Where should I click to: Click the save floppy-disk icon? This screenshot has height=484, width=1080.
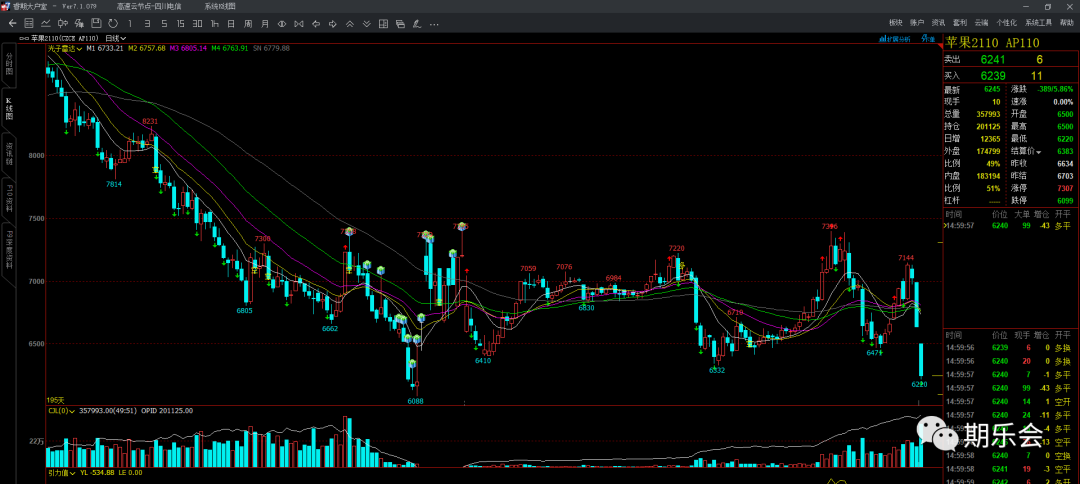pos(96,23)
